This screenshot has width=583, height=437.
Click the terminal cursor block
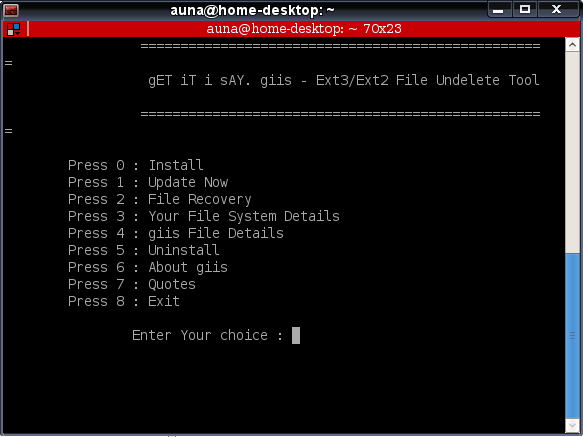[x=296, y=335]
